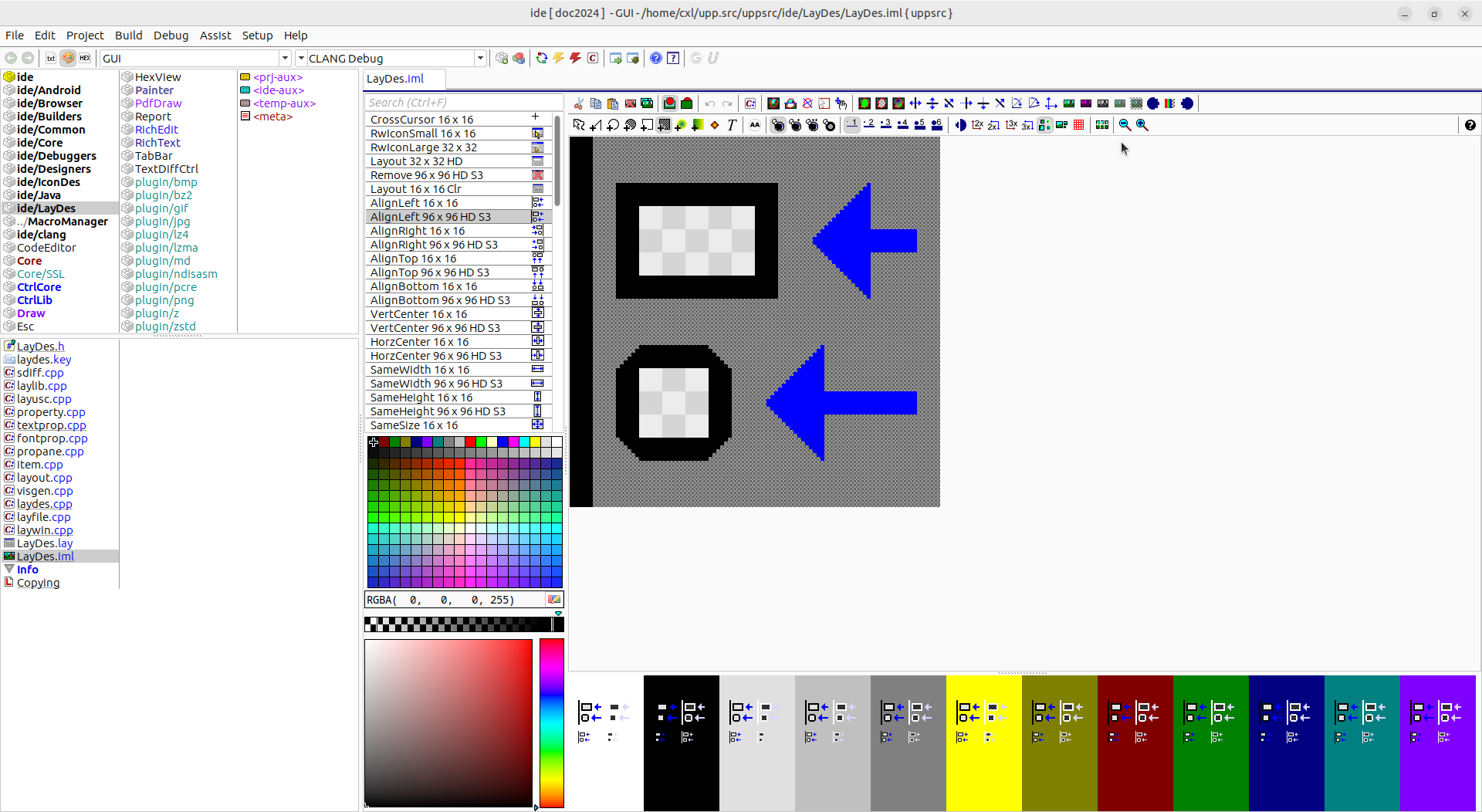Viewport: 1482px width, 812px height.
Task: Open the CLANG Debug build method dropdown
Action: click(480, 59)
